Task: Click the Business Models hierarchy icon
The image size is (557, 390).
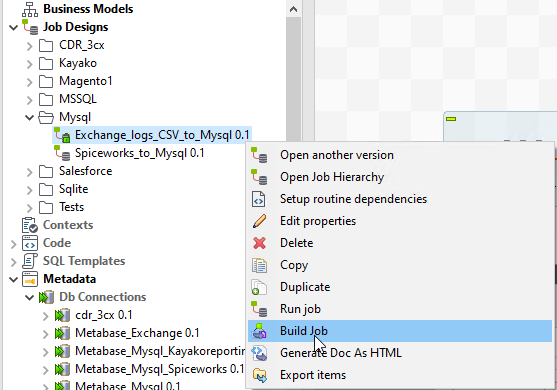Action: (x=30, y=10)
